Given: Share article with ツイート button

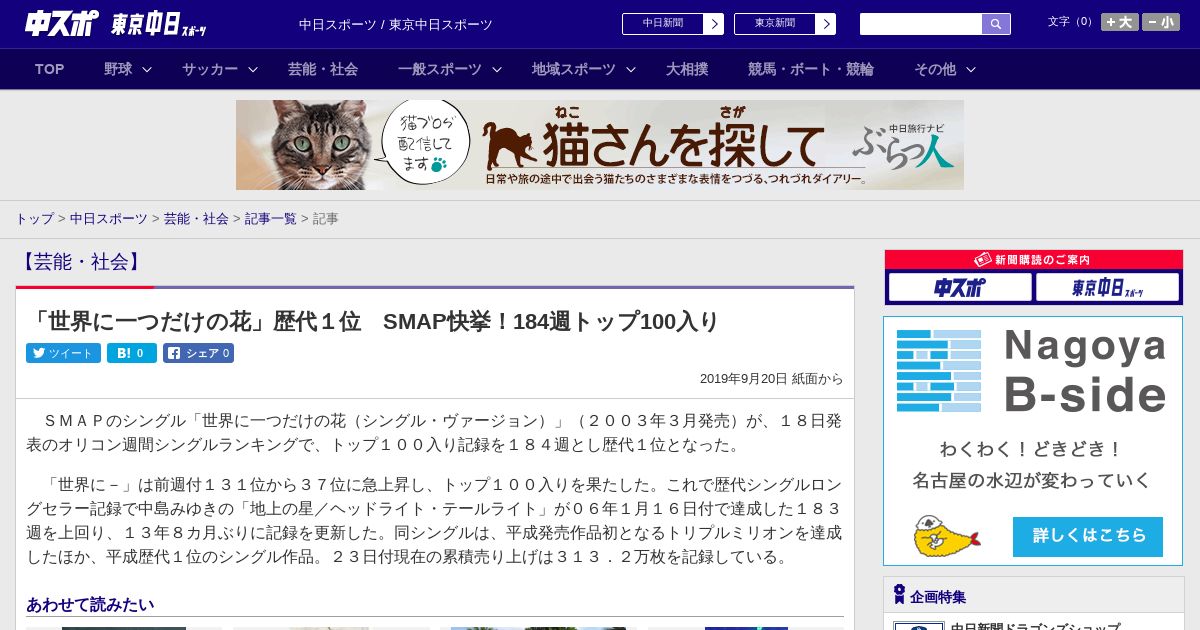Looking at the screenshot, I should [63, 353].
